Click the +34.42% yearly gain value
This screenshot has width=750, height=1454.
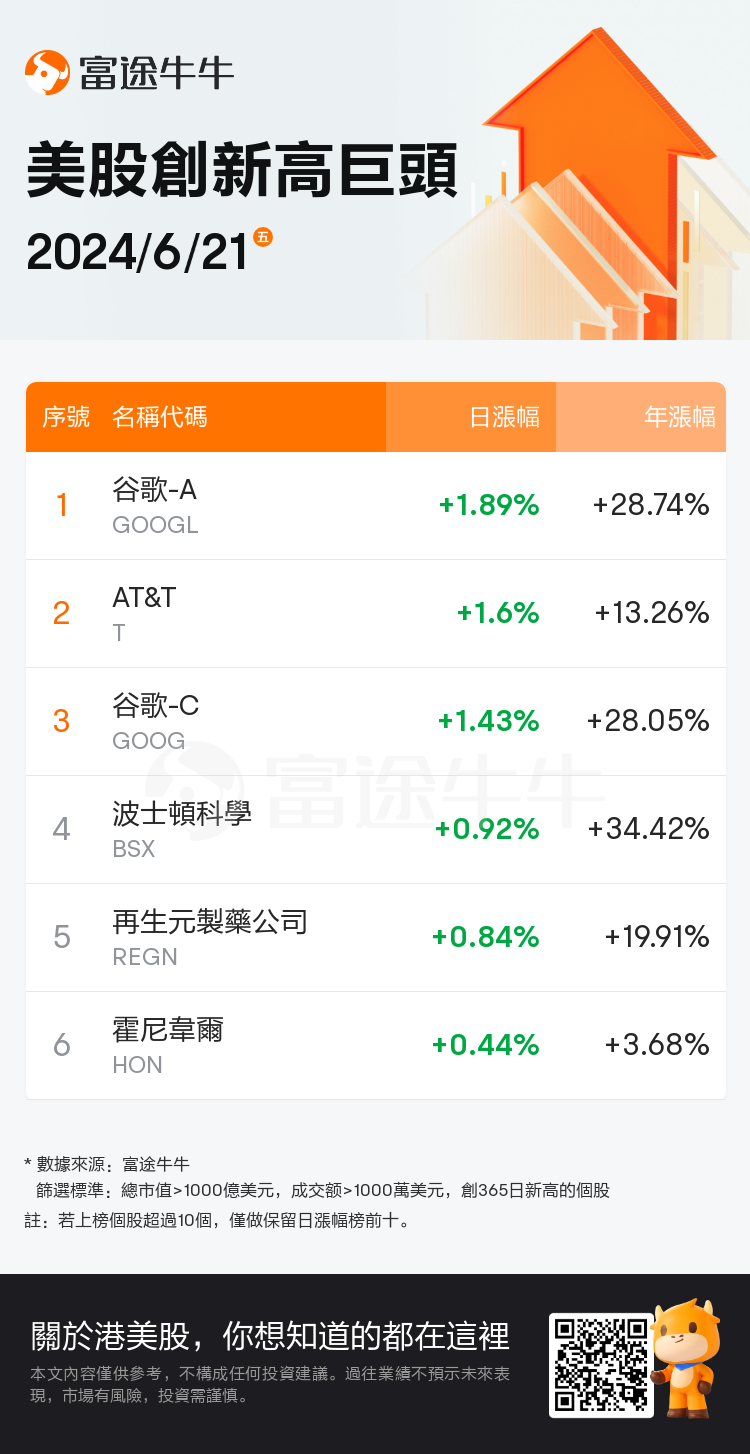(649, 829)
